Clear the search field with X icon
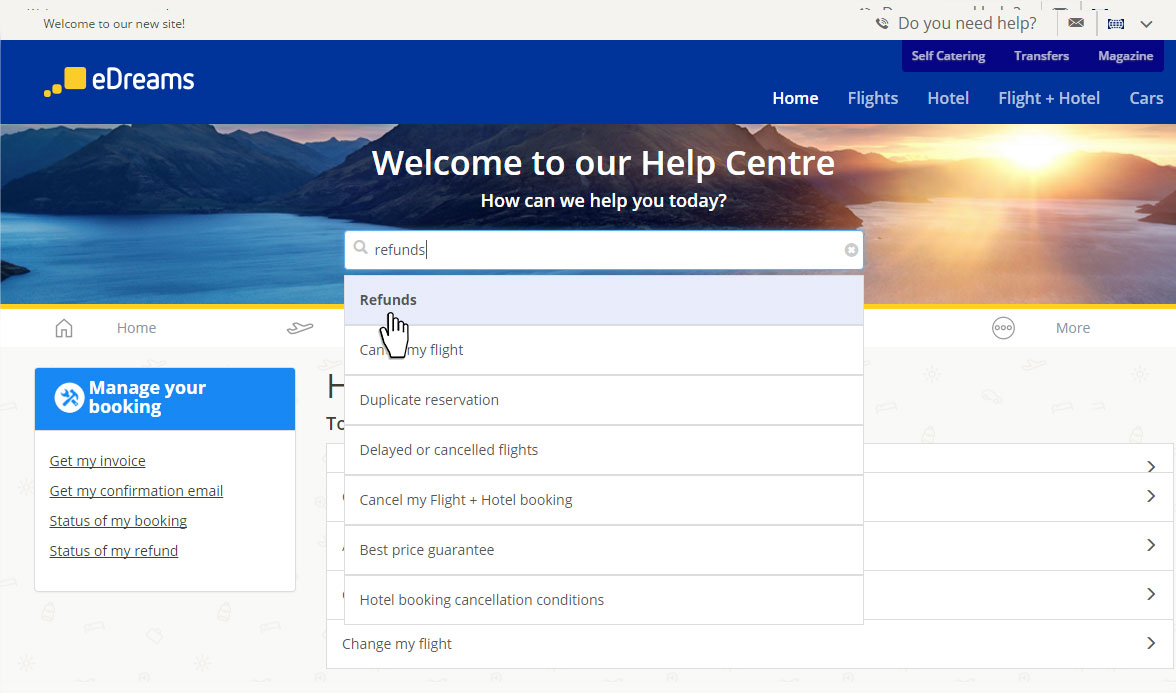The height and width of the screenshot is (693, 1176). coord(851,250)
